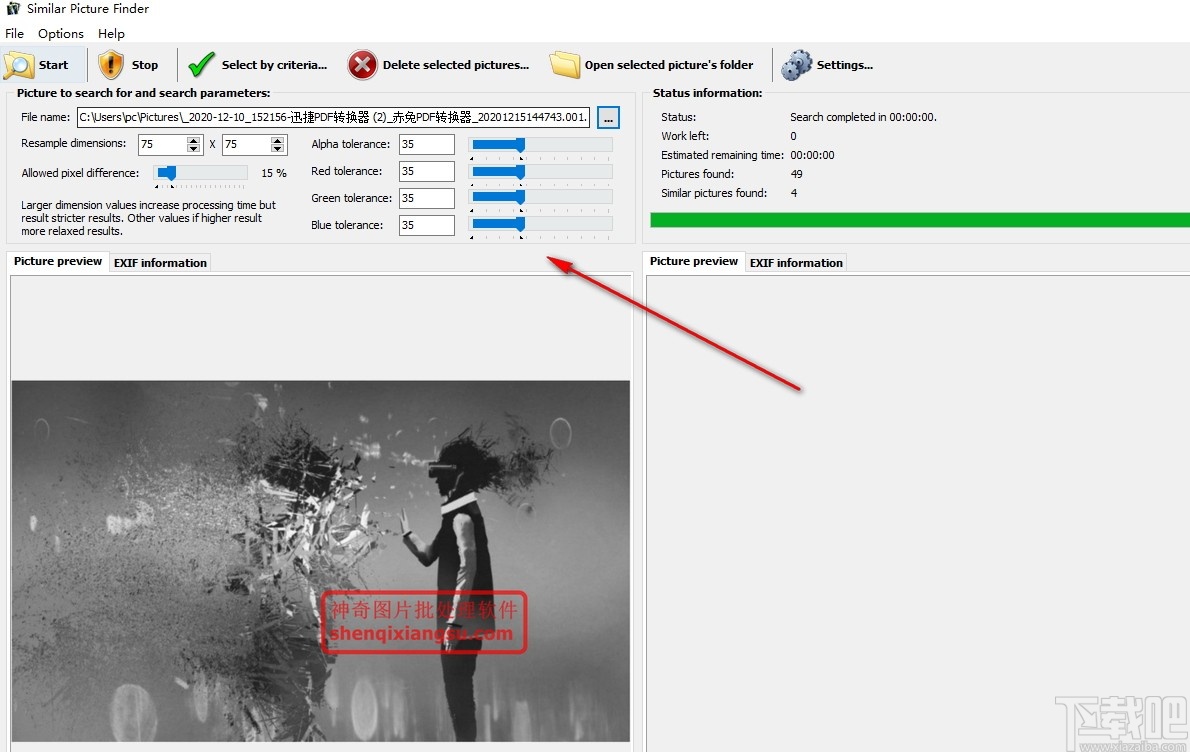The image size is (1190, 752).
Task: Open the Options menu
Action: [60, 33]
